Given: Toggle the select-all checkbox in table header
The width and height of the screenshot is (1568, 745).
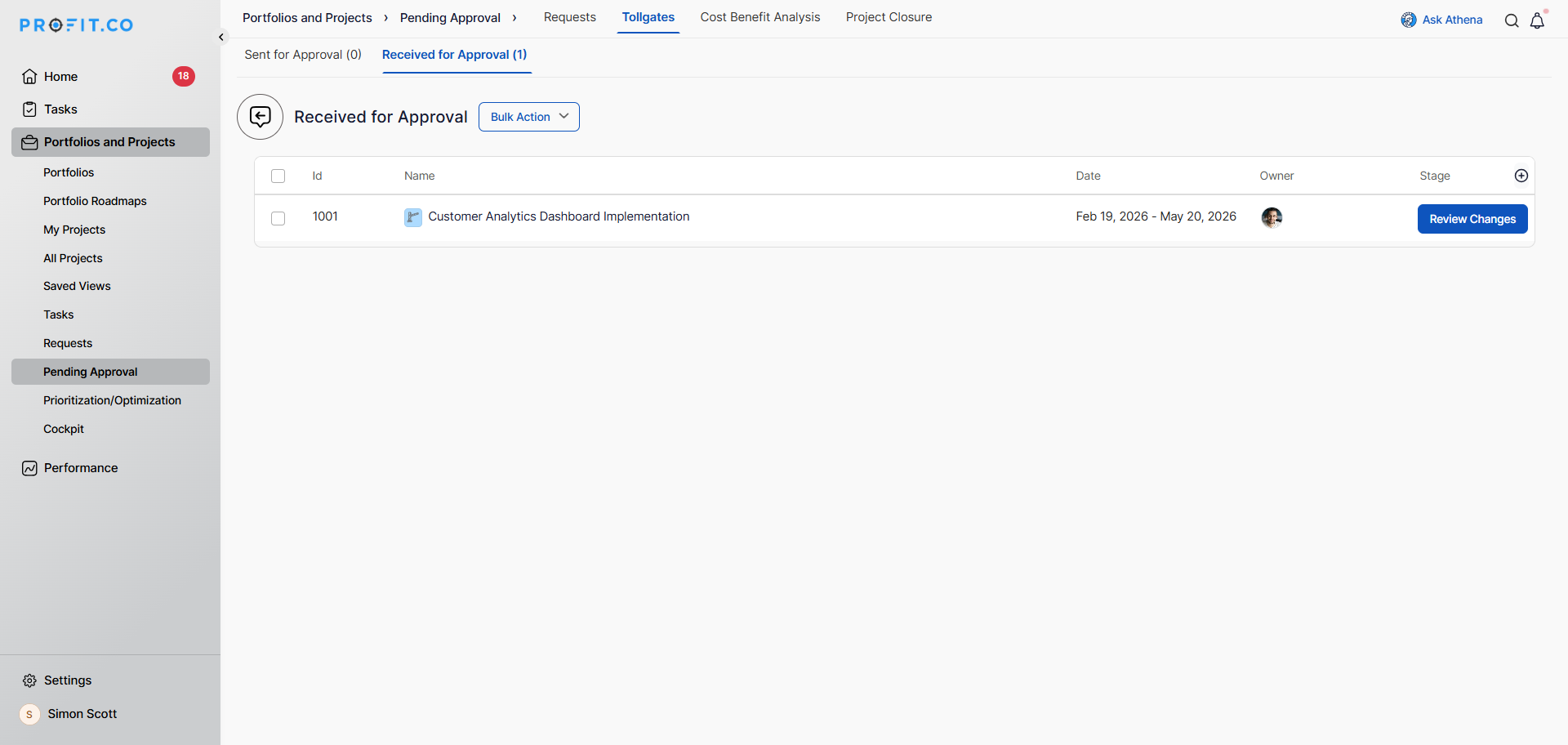Looking at the screenshot, I should pos(278,176).
